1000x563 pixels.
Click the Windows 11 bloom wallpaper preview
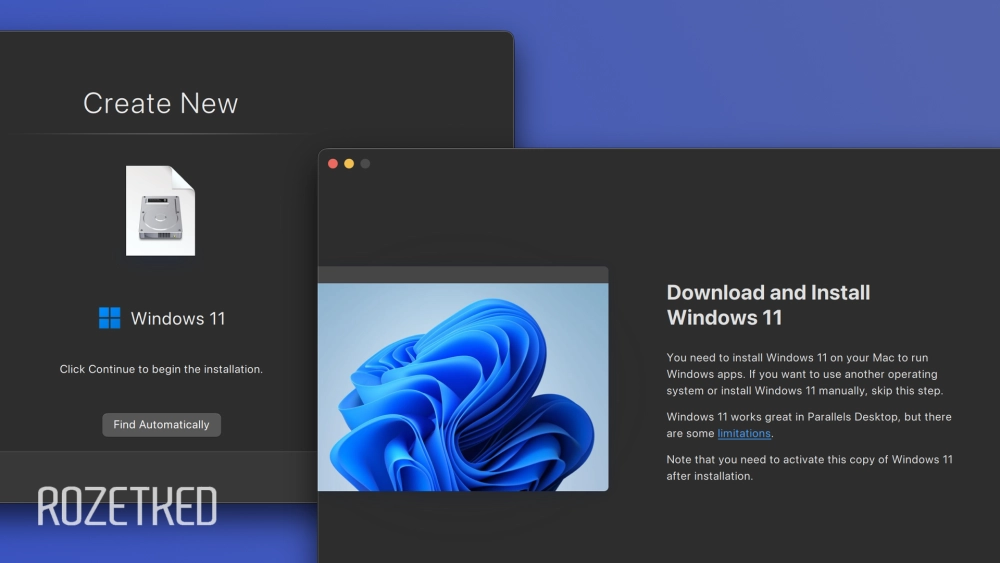462,386
